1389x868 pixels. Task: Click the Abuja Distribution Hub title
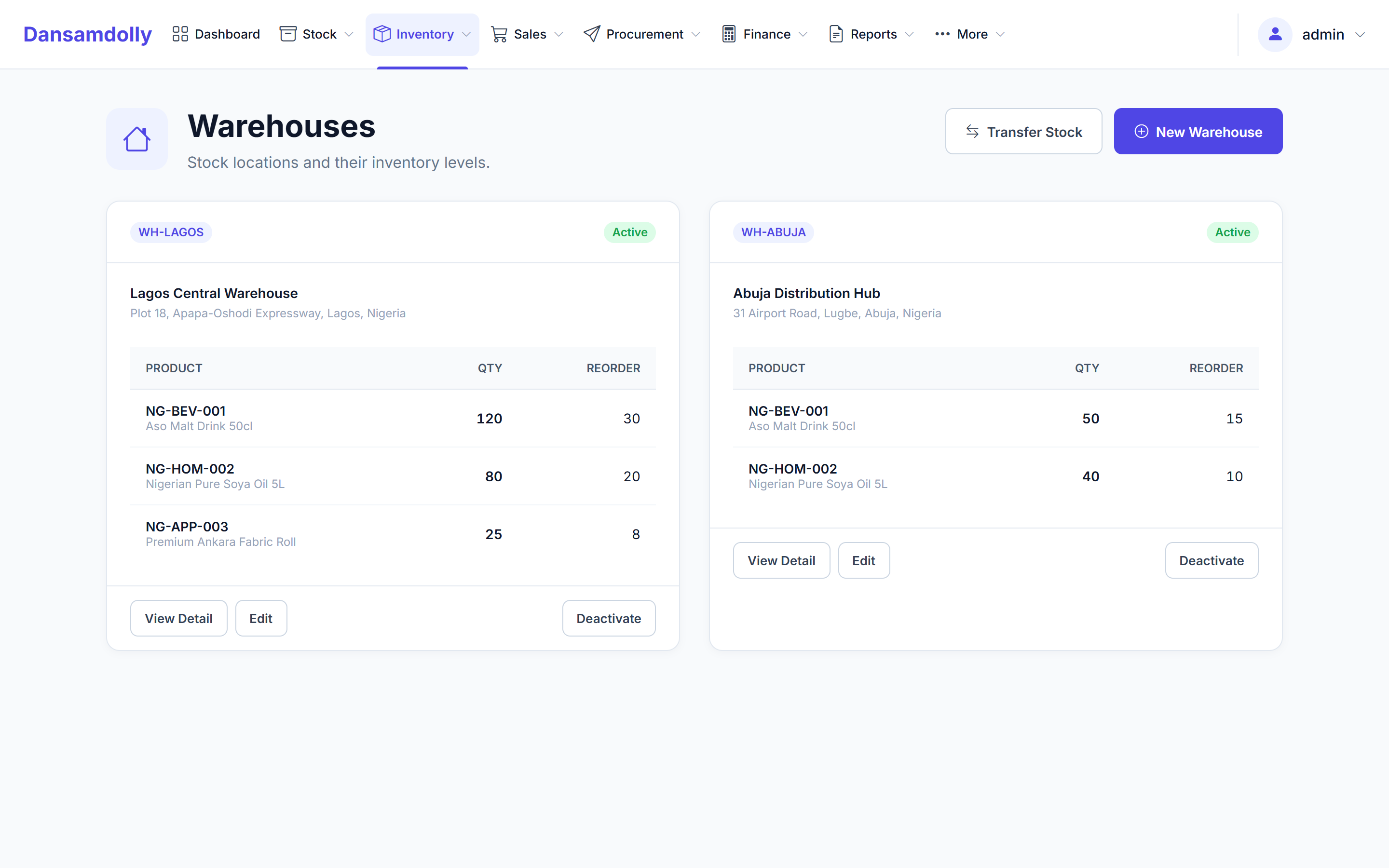click(806, 293)
